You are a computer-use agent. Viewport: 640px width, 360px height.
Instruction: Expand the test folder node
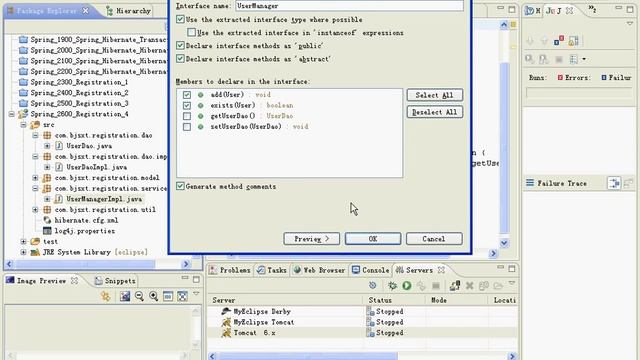24,241
